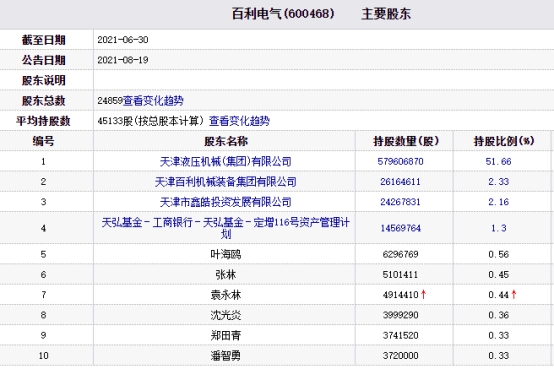Image resolution: width=554 pixels, height=369 pixels.
Task: Open shareholder 天津液压机械(集团)有限公司
Action: click(x=225, y=162)
